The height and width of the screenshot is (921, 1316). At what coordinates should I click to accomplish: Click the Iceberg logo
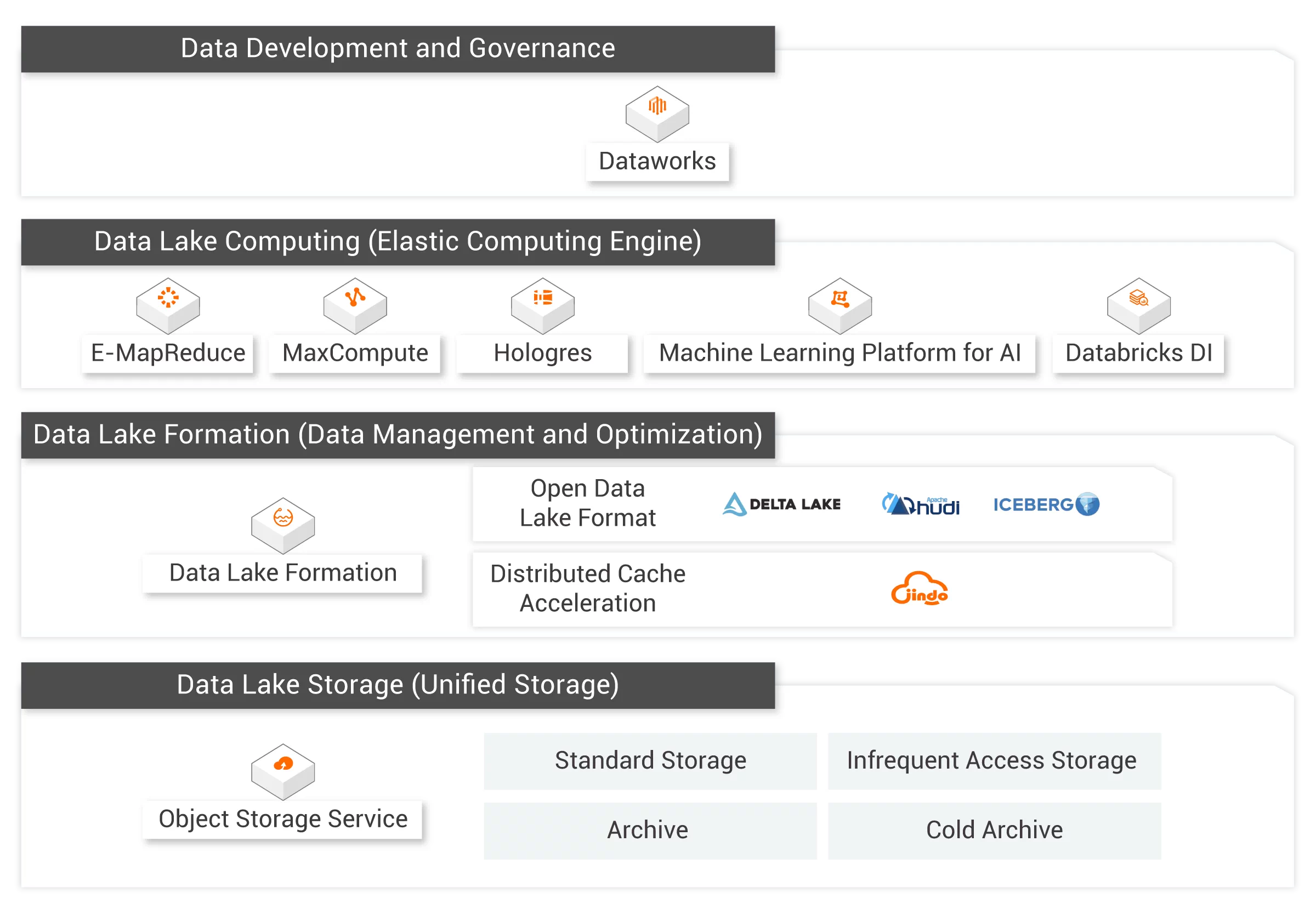point(1046,504)
